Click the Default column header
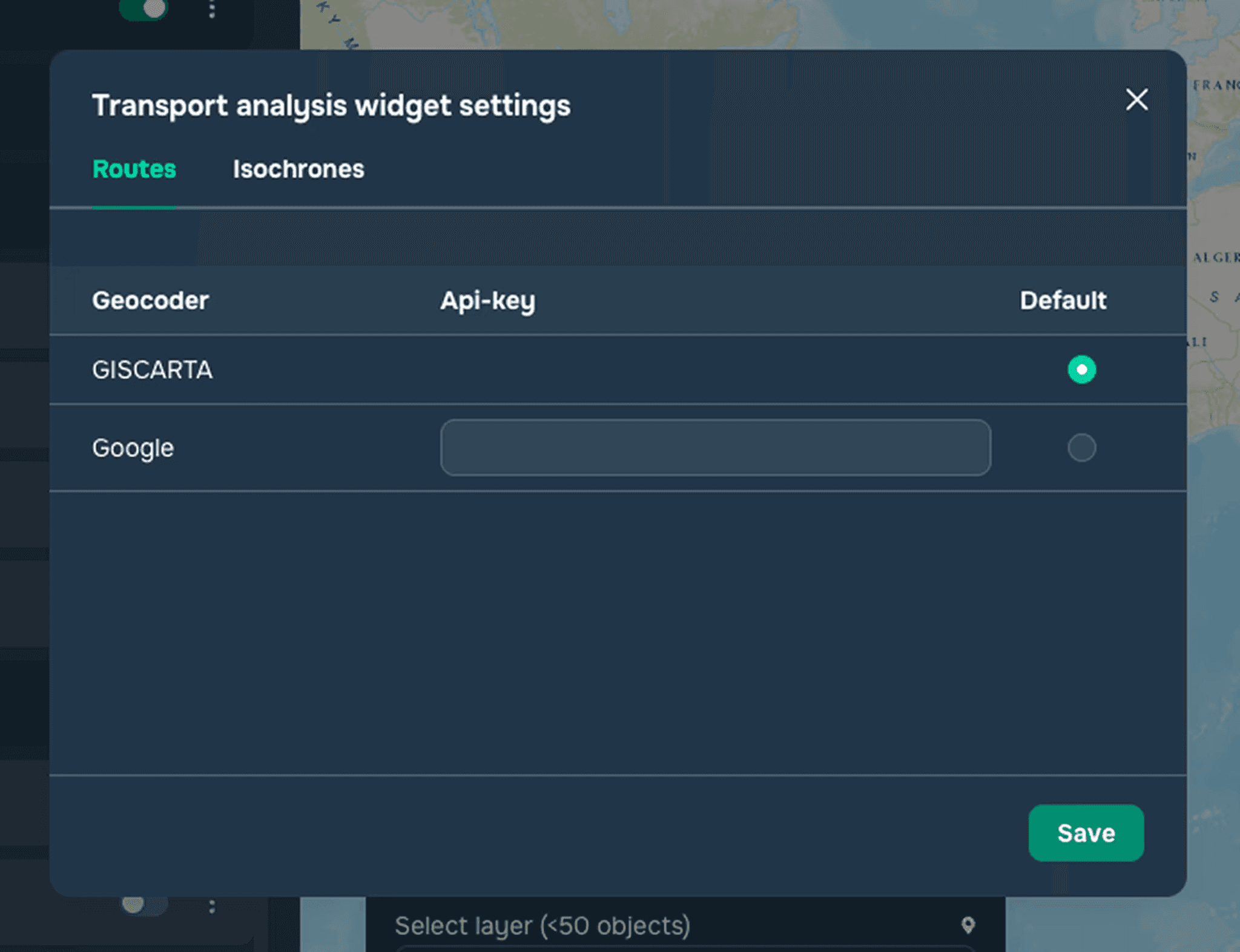 1063,301
